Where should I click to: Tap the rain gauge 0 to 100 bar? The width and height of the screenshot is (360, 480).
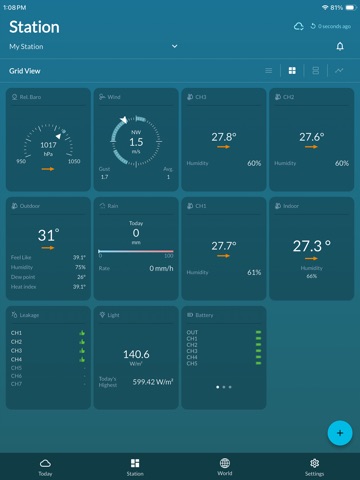coord(136,251)
